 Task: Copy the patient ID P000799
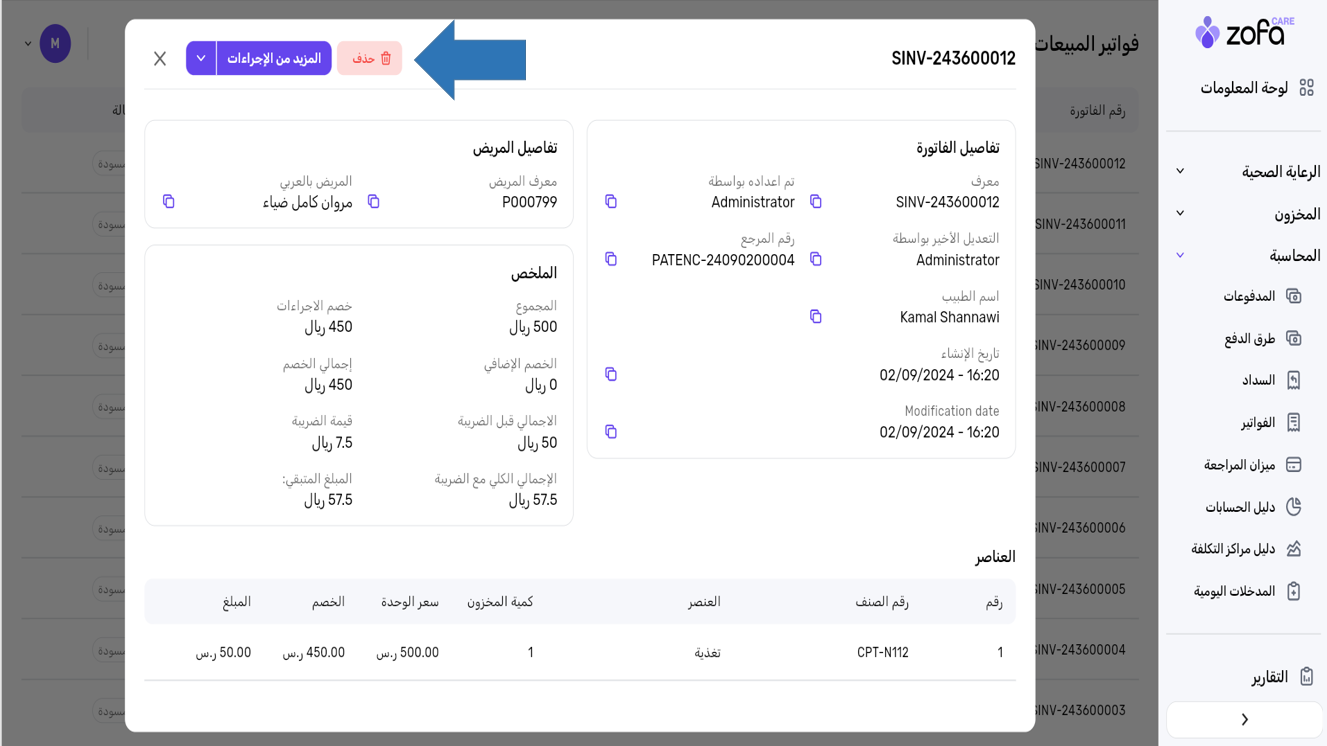(x=374, y=202)
